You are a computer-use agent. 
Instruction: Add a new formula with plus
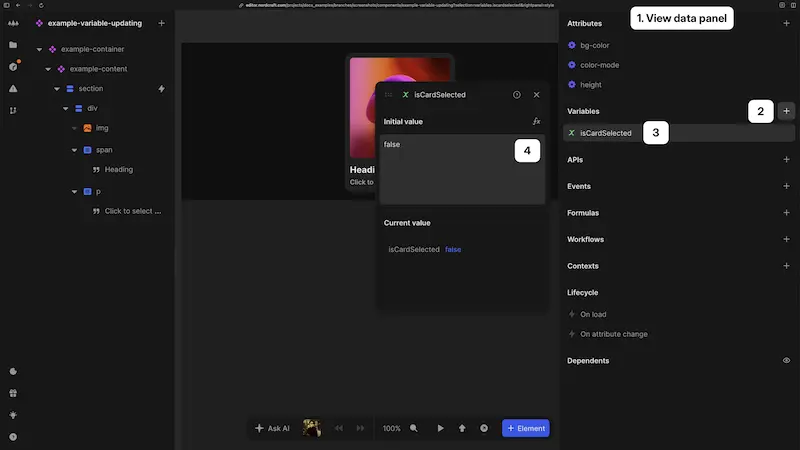(x=786, y=213)
